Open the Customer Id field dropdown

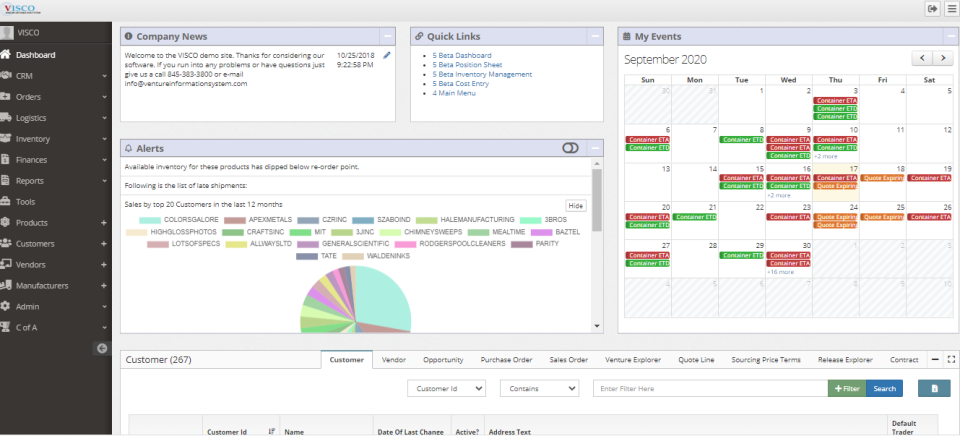pos(446,388)
